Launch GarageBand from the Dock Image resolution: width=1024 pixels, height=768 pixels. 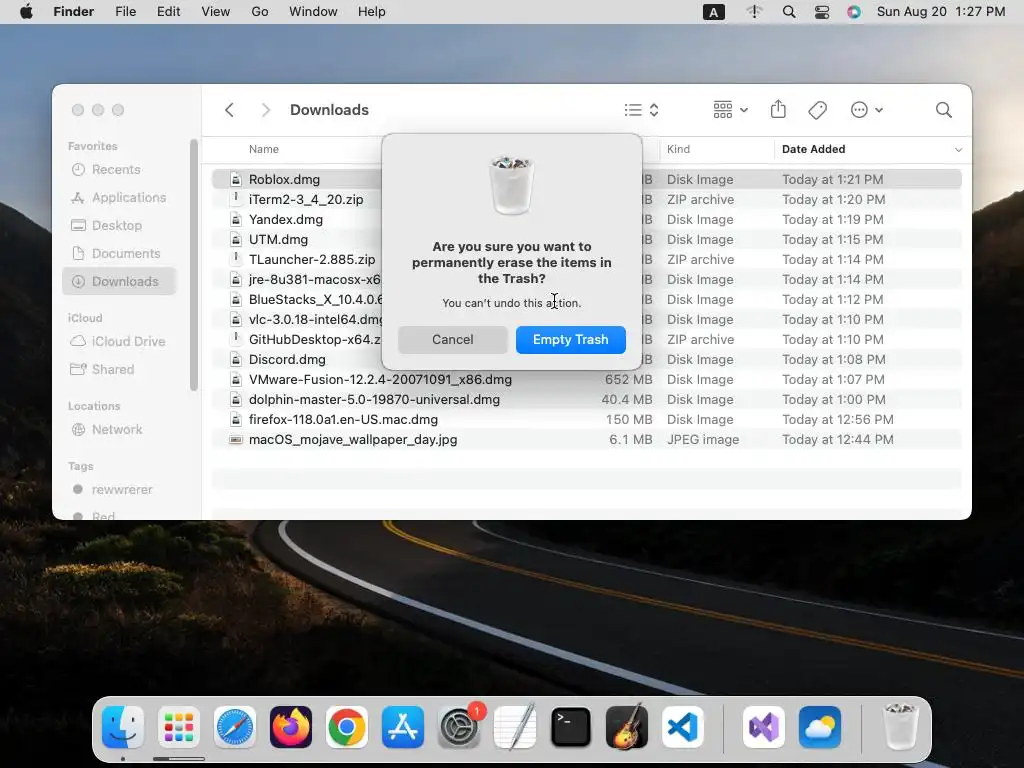626,727
